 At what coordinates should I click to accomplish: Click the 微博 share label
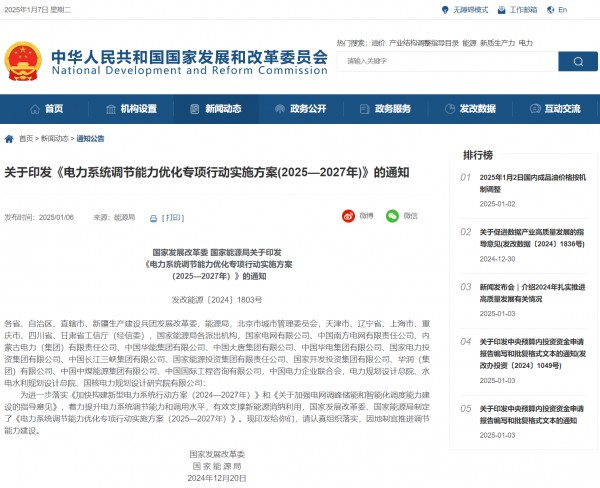[x=366, y=216]
